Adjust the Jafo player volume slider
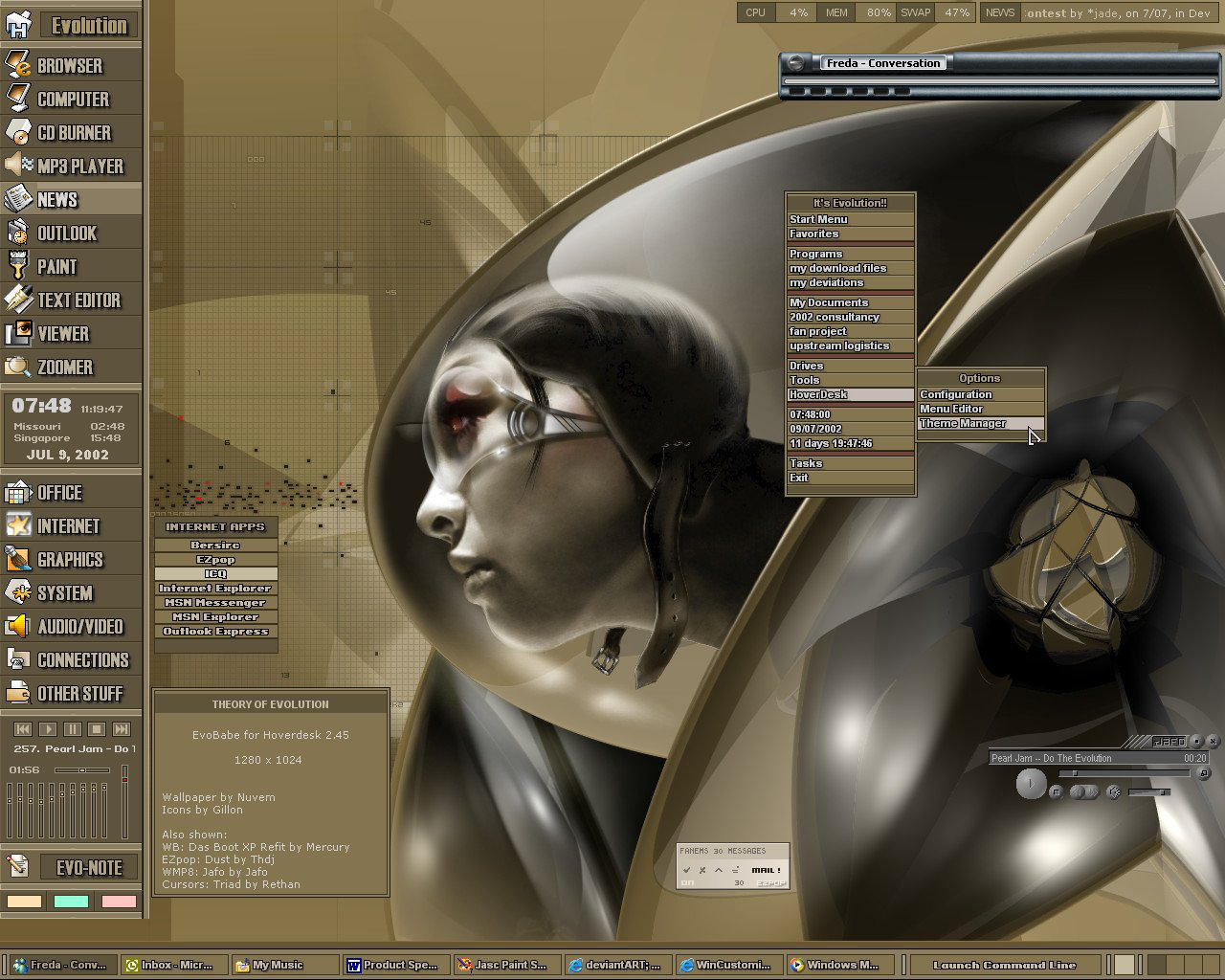 (x=1149, y=792)
